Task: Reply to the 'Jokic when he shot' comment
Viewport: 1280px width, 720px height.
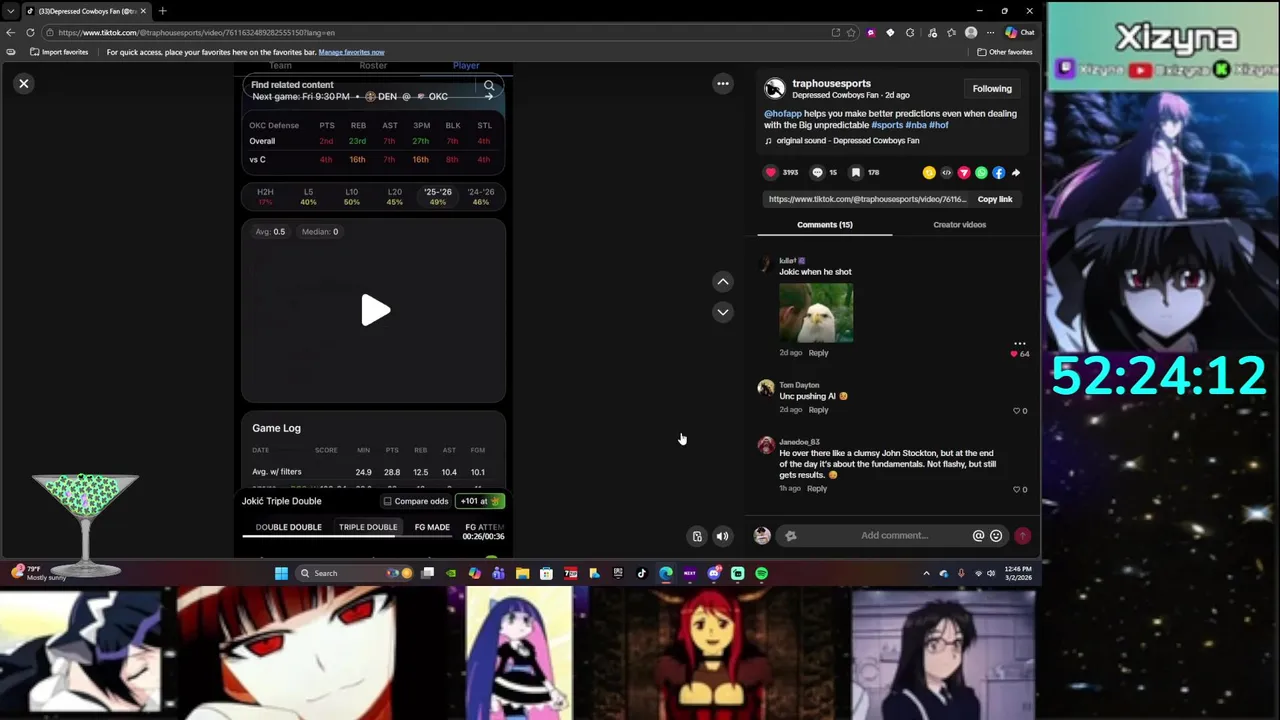Action: click(x=818, y=353)
